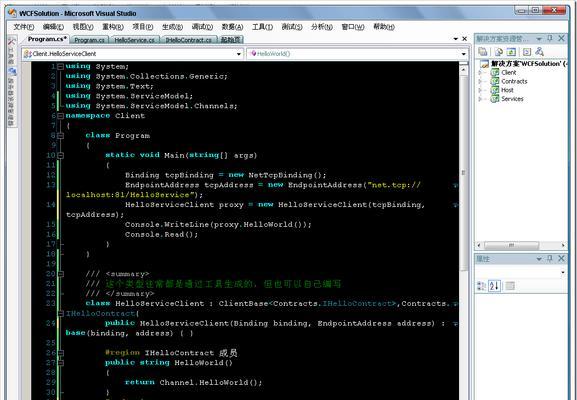Close the Properties panel
Screen dimensions: 577x400
coord(562,259)
